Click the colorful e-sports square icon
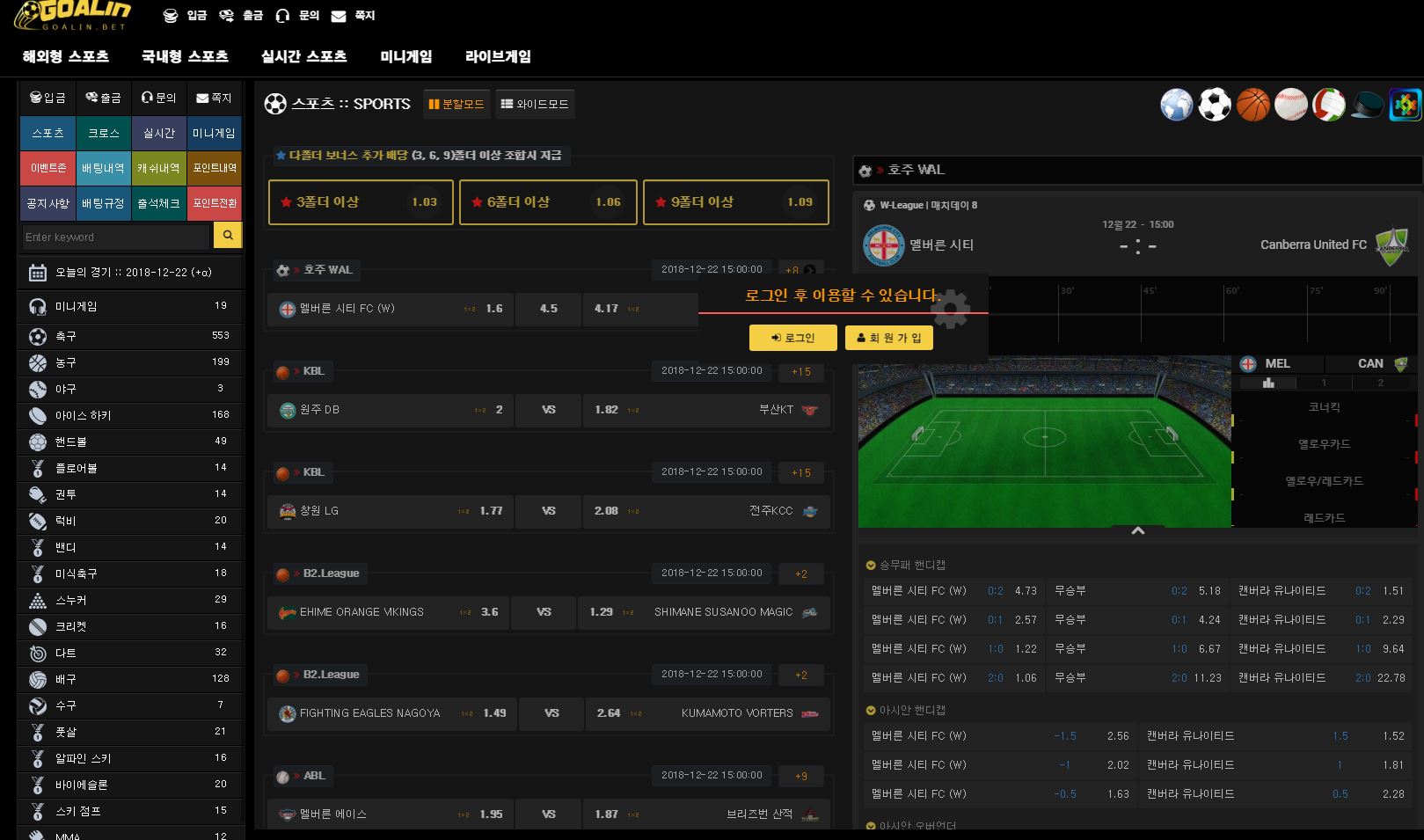 [x=1405, y=105]
